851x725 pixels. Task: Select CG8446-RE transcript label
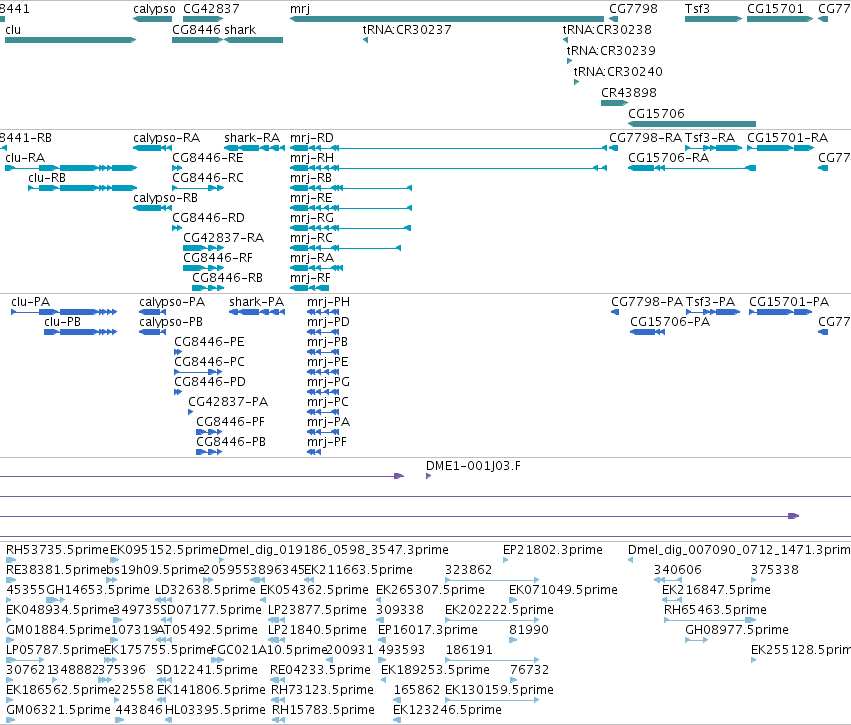208,158
